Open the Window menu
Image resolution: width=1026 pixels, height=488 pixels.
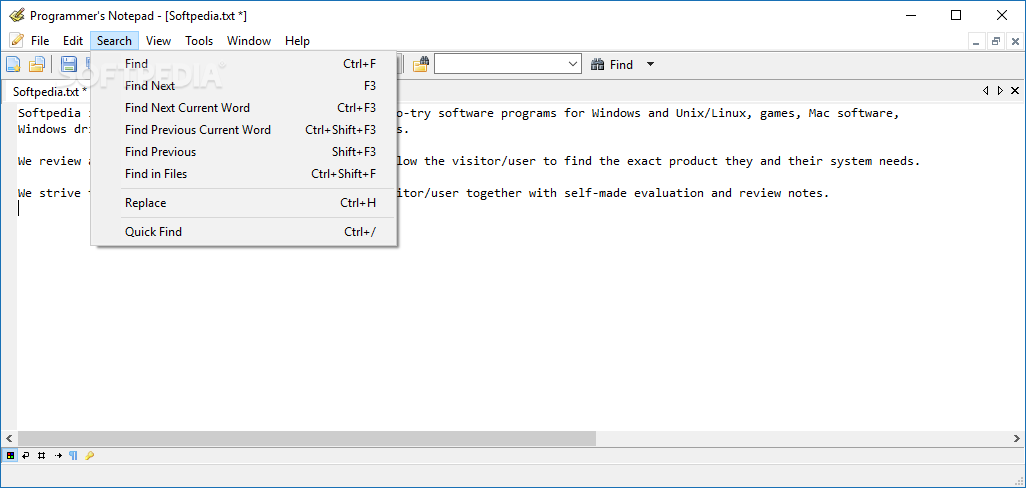249,41
